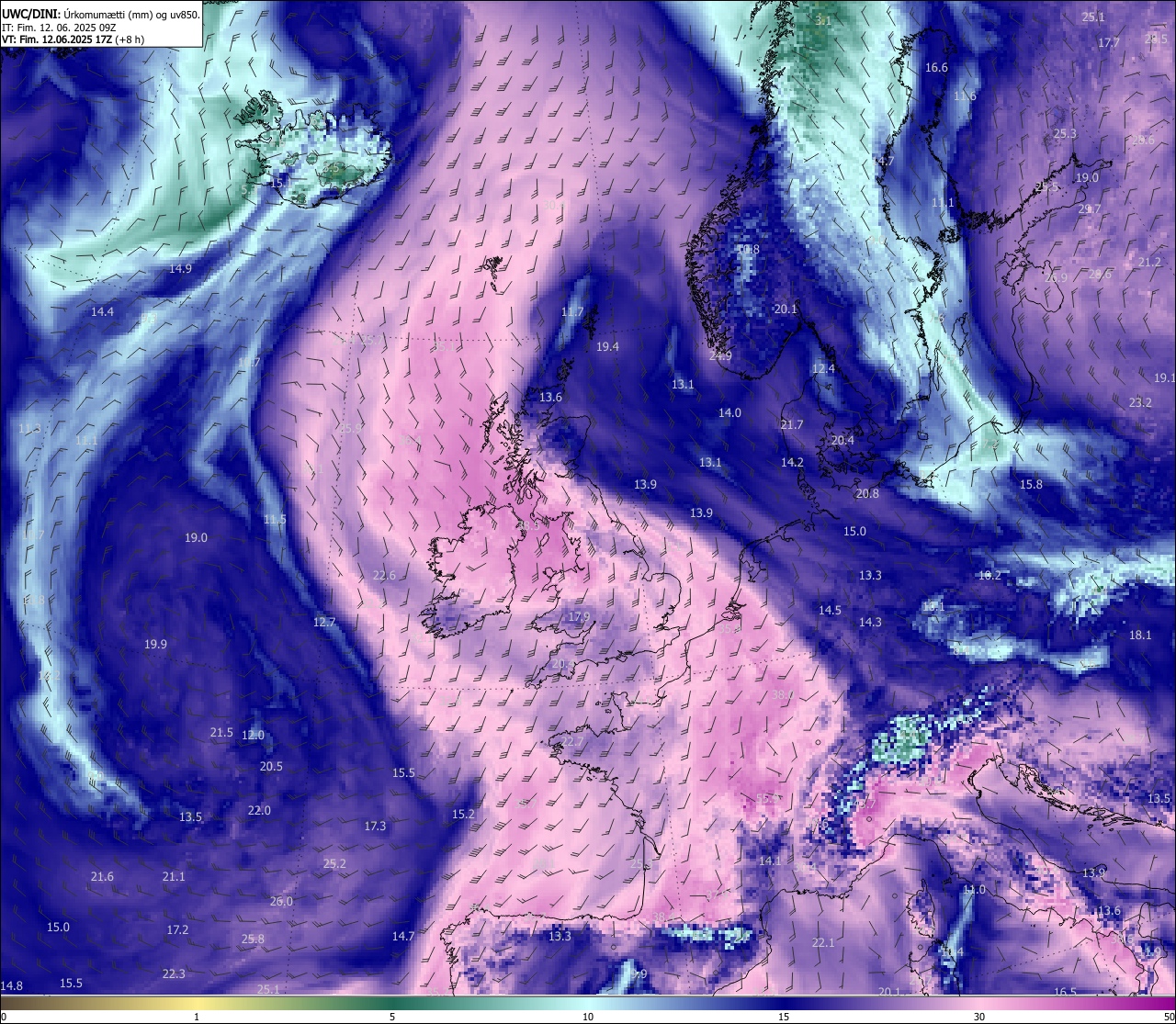Click the color scale tick label '30'

979,1017
